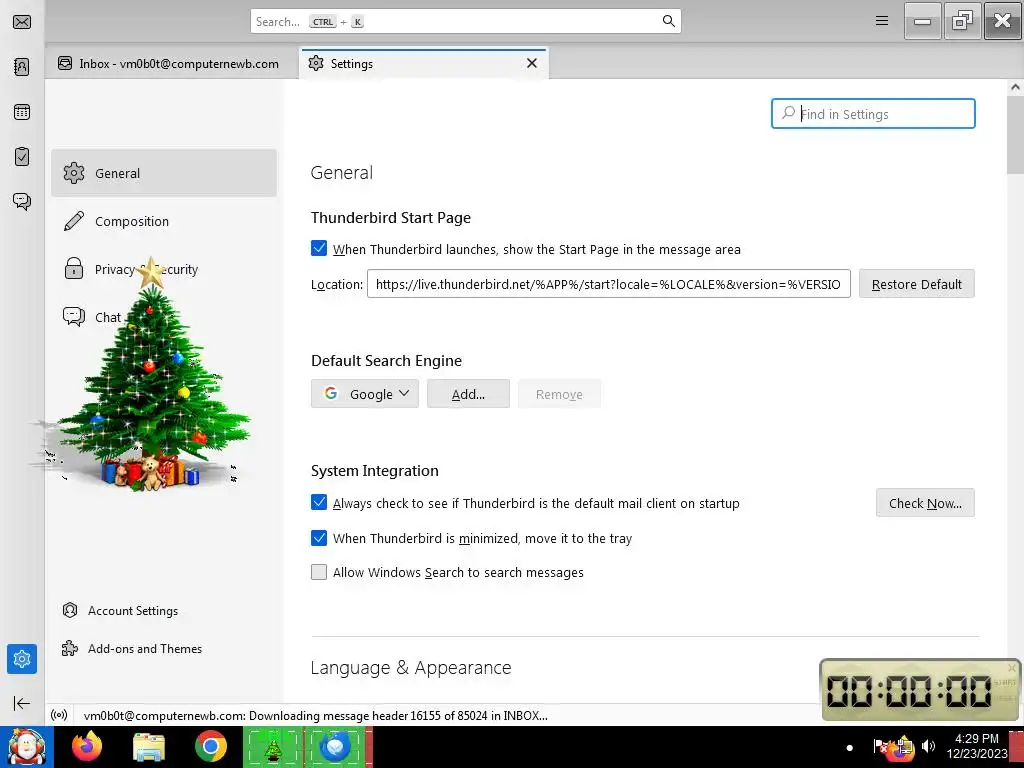Open the Thunderbird hamburger app menu
The height and width of the screenshot is (768, 1024).
(x=882, y=21)
